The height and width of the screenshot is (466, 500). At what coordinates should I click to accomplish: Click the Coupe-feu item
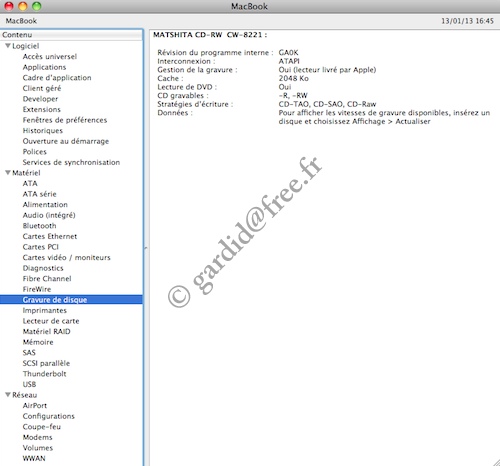42,427
